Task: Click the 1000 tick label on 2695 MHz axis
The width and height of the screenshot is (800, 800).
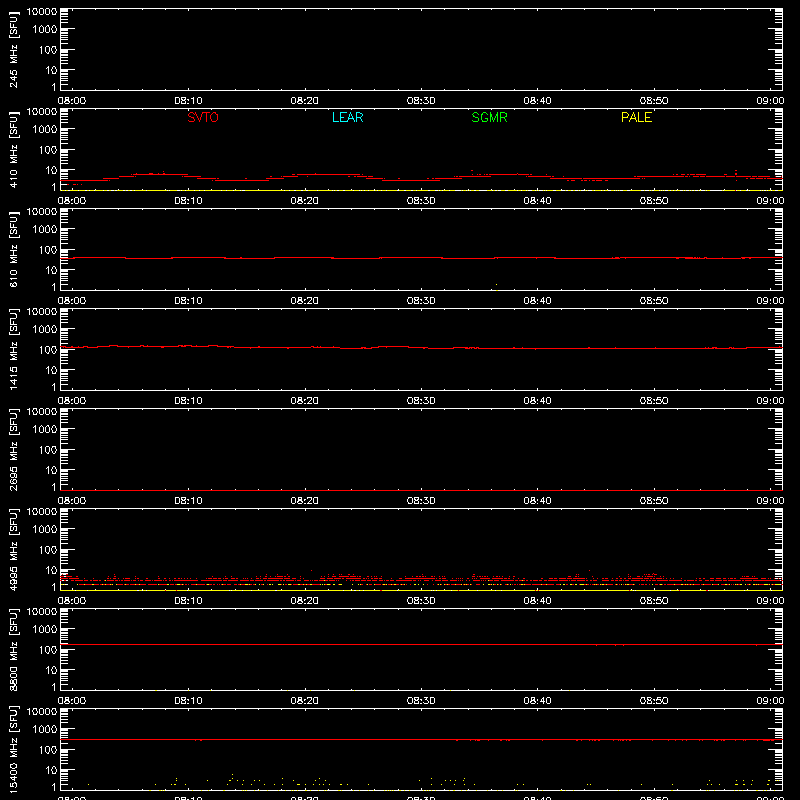Action: pos(45,430)
